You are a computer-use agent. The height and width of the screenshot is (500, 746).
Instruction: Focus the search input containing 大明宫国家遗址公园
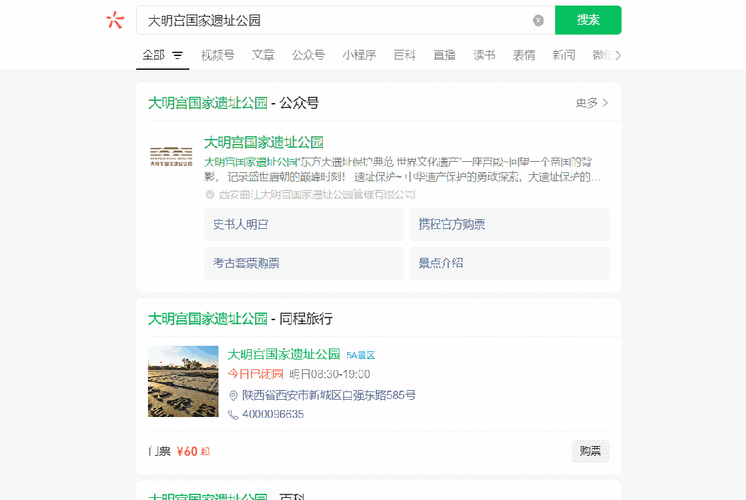coord(346,20)
